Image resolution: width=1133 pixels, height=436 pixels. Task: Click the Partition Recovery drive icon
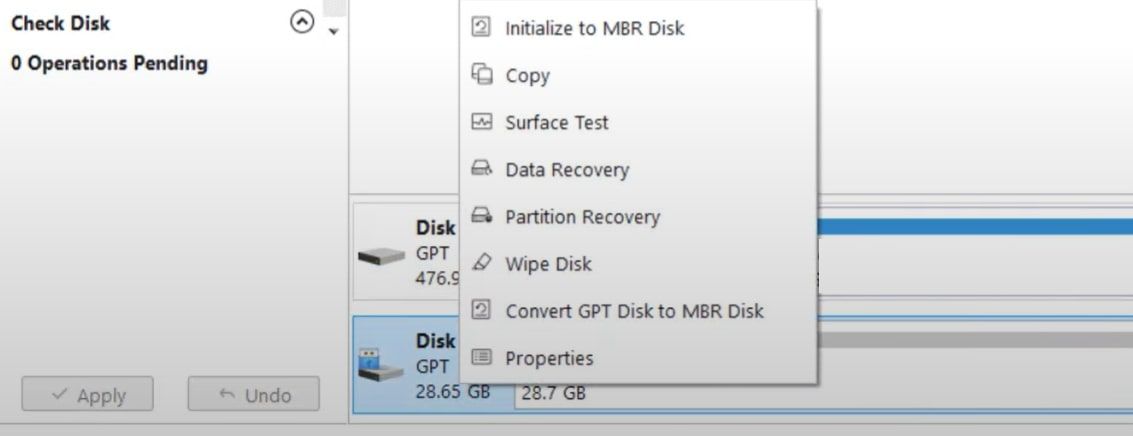[481, 217]
